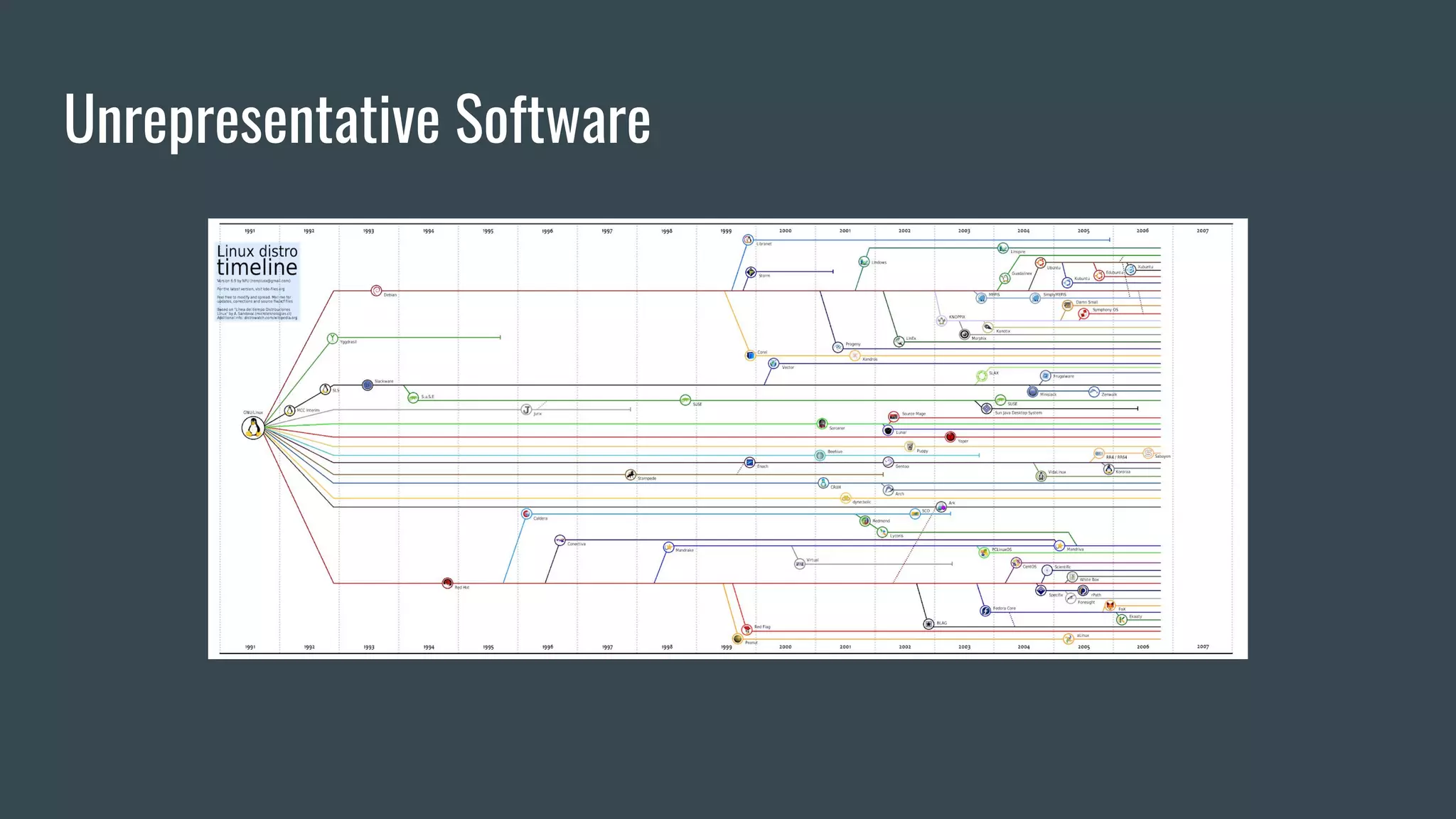The width and height of the screenshot is (1456, 819).
Task: Click the Linspire icon
Action: [x=1002, y=248]
